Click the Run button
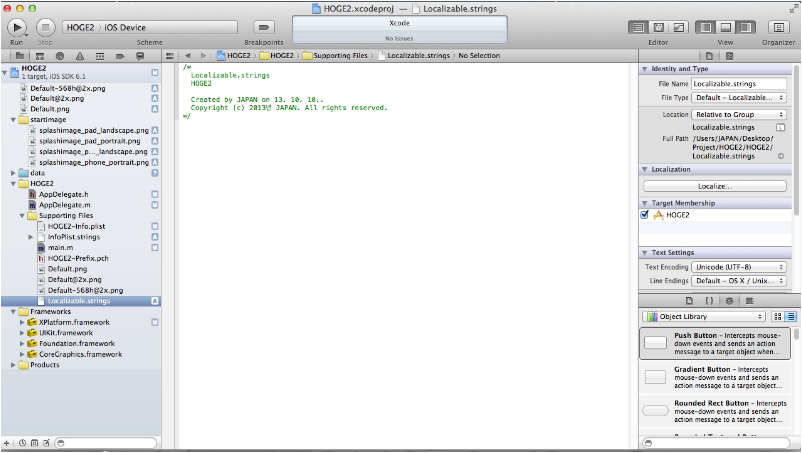 coord(17,28)
